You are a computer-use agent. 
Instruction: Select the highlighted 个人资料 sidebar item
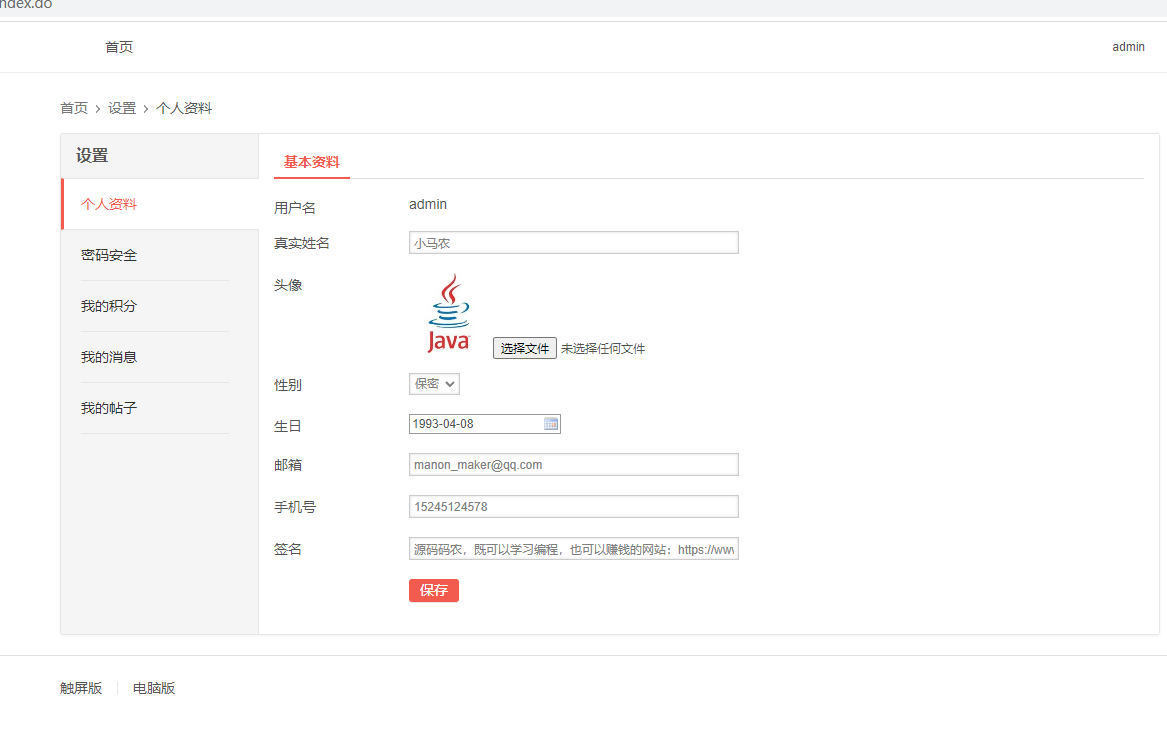(x=108, y=203)
